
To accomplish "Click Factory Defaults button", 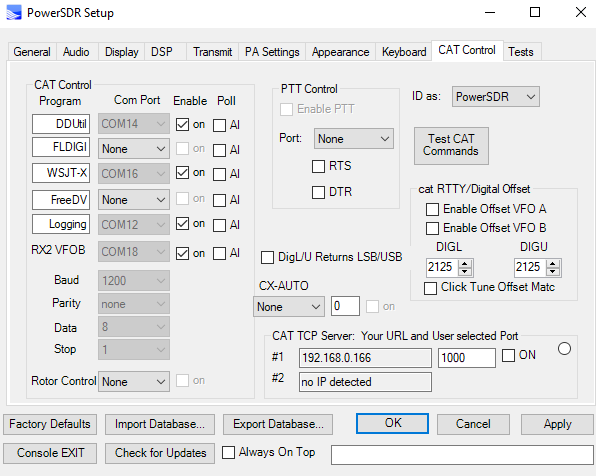I will click(50, 424).
